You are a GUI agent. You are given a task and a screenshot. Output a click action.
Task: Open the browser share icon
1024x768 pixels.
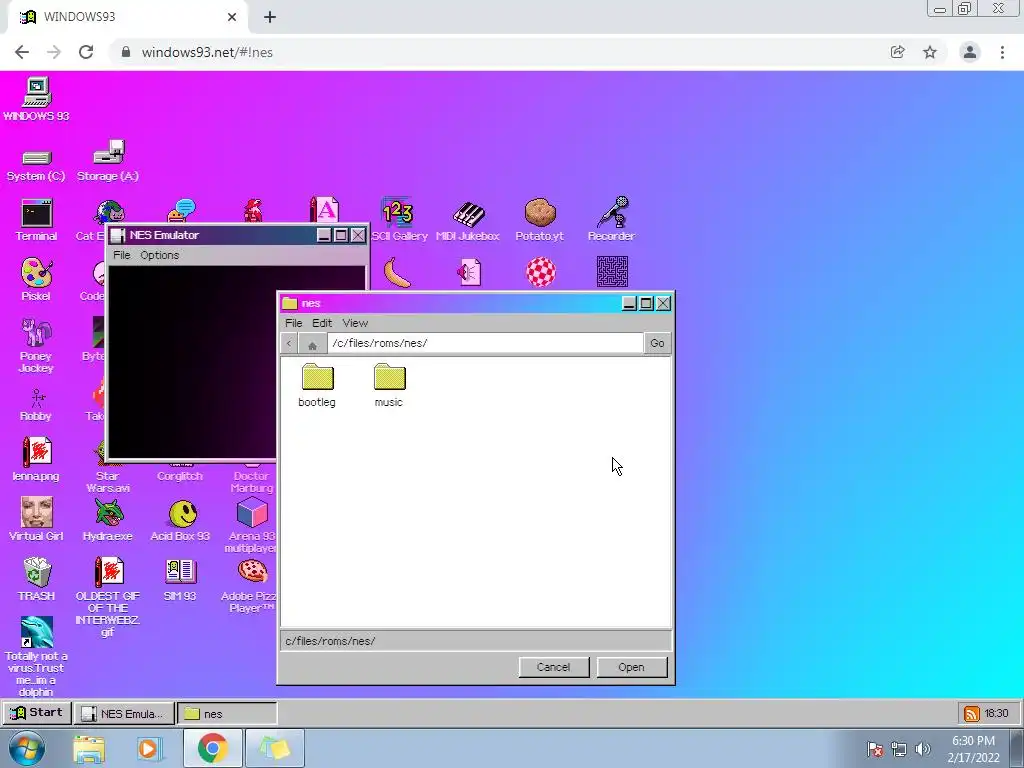[x=898, y=52]
